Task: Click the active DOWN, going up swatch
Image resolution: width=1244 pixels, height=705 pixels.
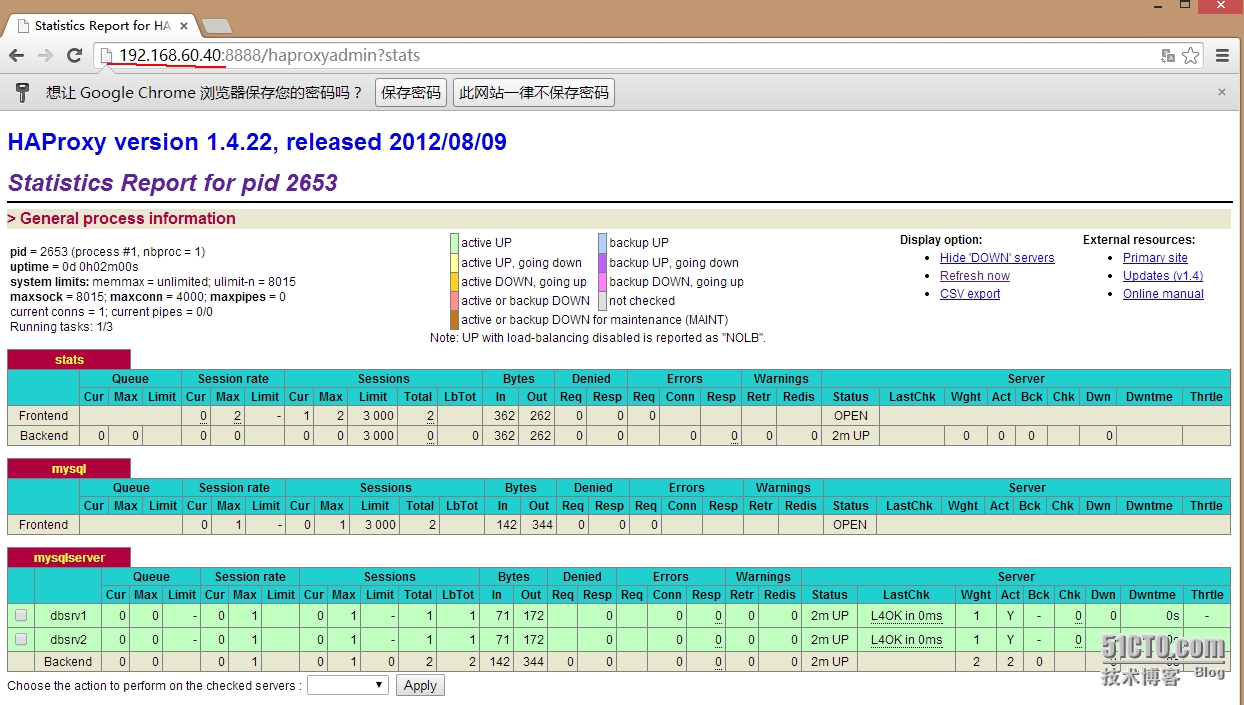Action: (x=454, y=282)
